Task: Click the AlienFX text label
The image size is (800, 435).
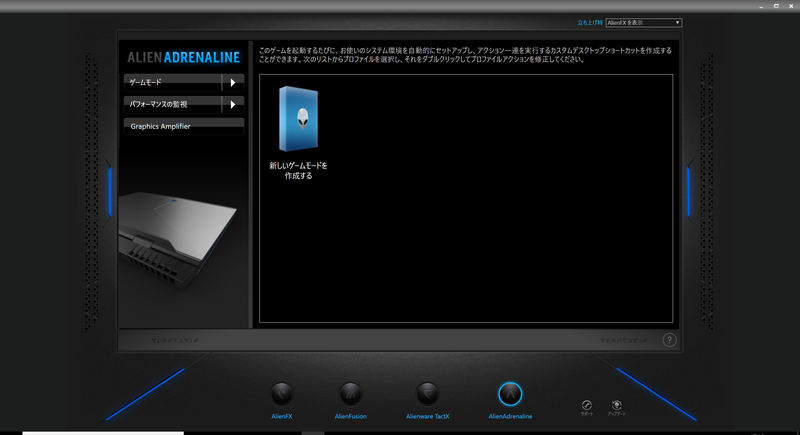Action: pyautogui.click(x=282, y=417)
